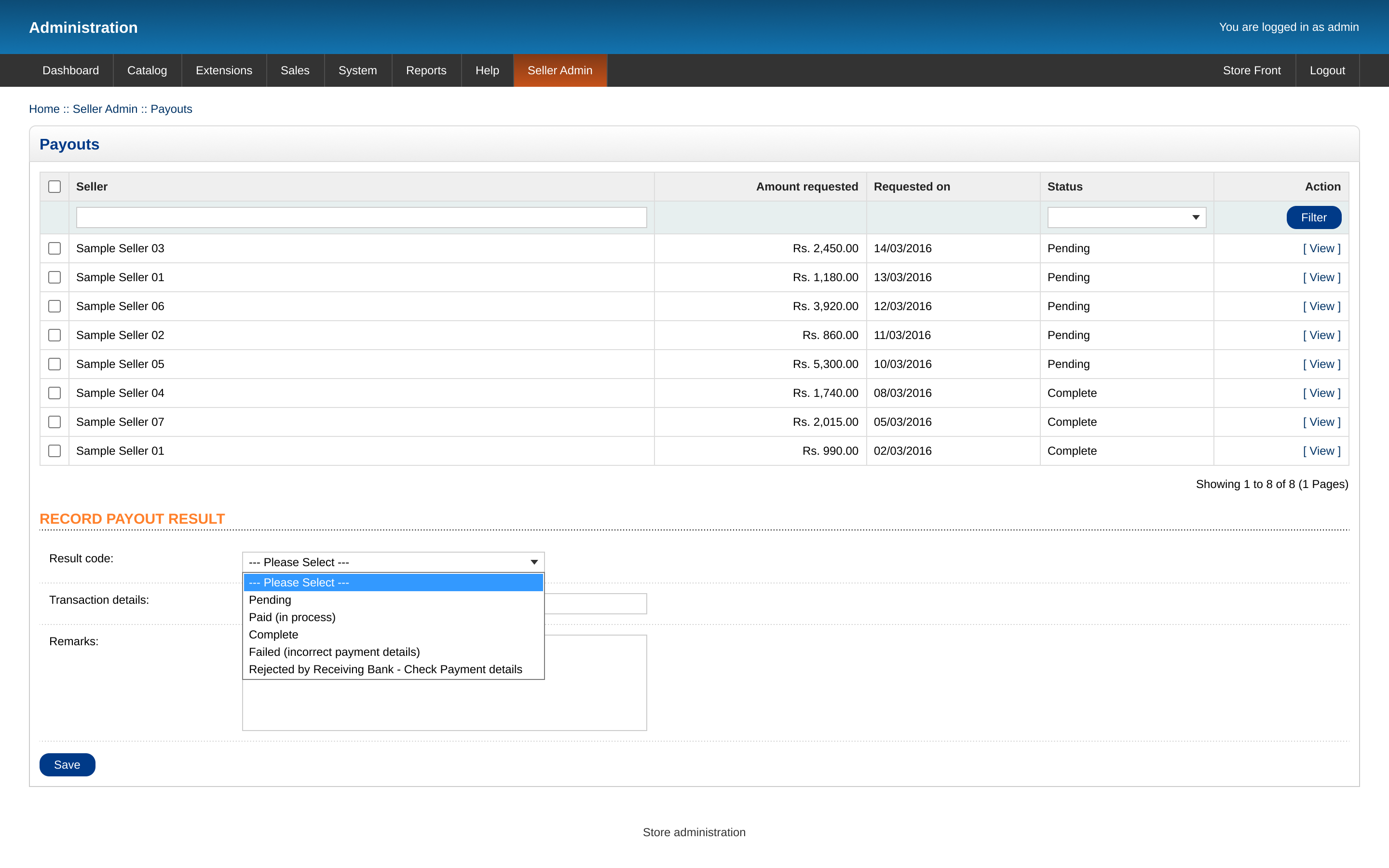1389x868 pixels.
Task: View the 02/03/2016 payout request
Action: pos(1322,451)
